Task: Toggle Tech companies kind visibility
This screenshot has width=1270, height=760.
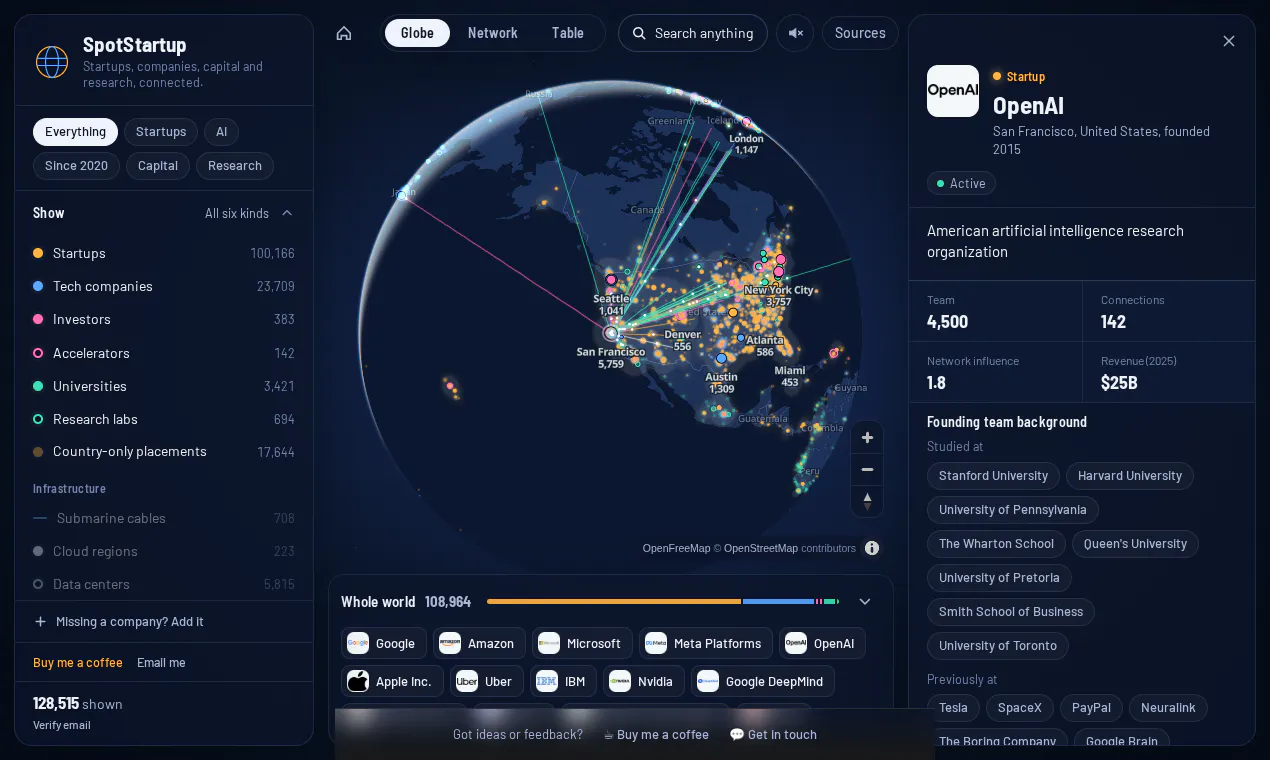Action: click(x=164, y=287)
